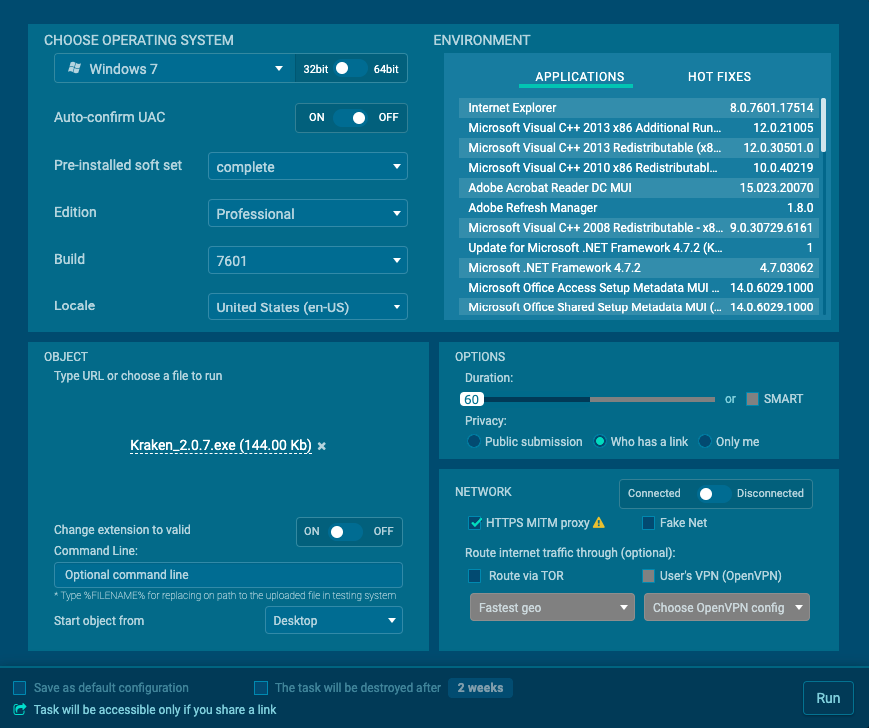This screenshot has height=728, width=869.
Task: Open the Choose OpenVPN config dropdown
Action: [x=727, y=607]
